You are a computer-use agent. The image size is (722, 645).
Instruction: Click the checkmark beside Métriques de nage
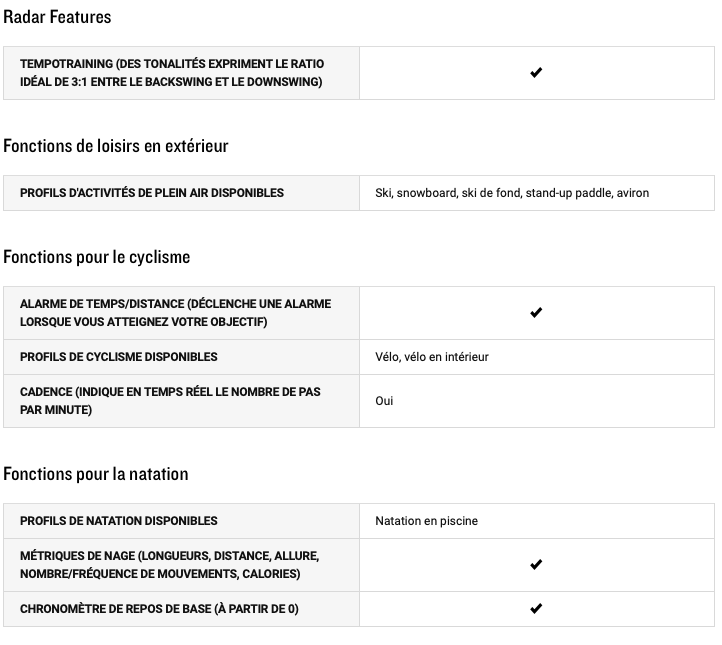(536, 565)
